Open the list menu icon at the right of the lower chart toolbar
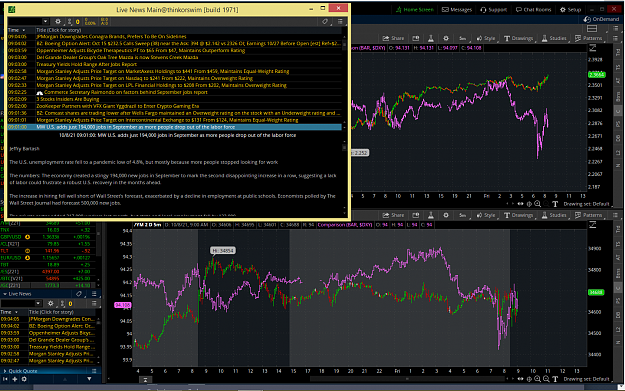 point(615,215)
